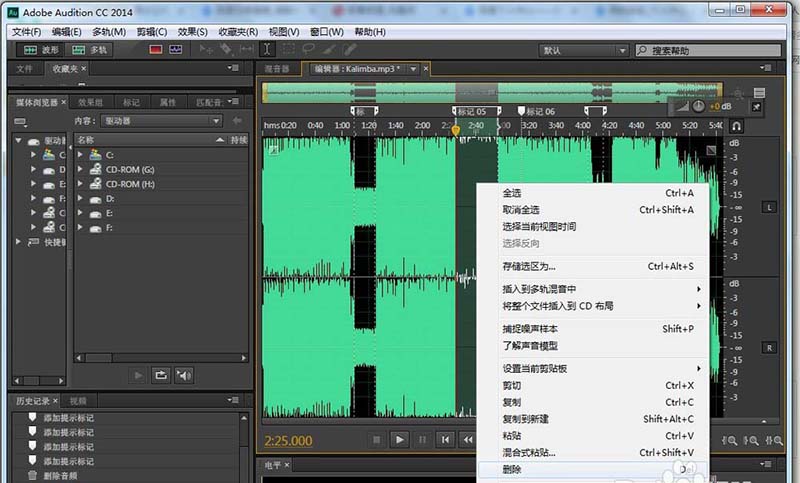
Task: Click the media browser back arrow
Action: pos(237,120)
